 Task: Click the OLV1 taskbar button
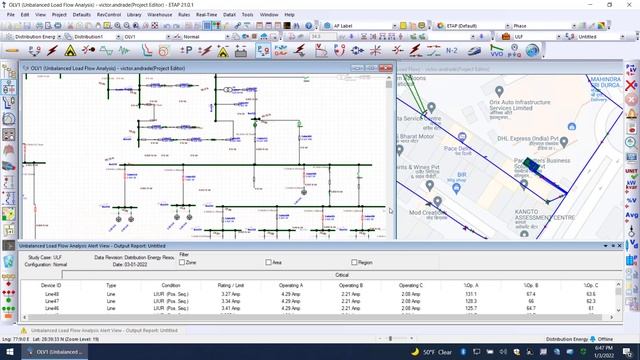point(55,352)
